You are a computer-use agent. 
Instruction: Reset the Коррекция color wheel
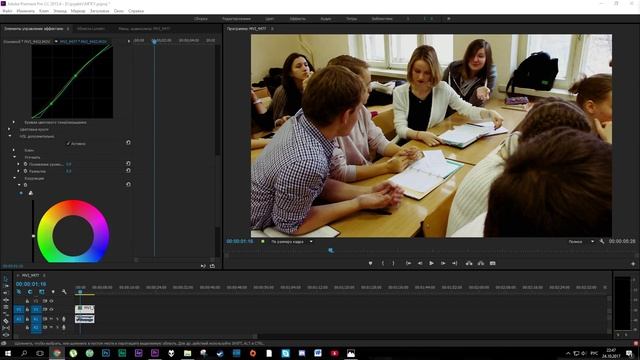point(128,184)
